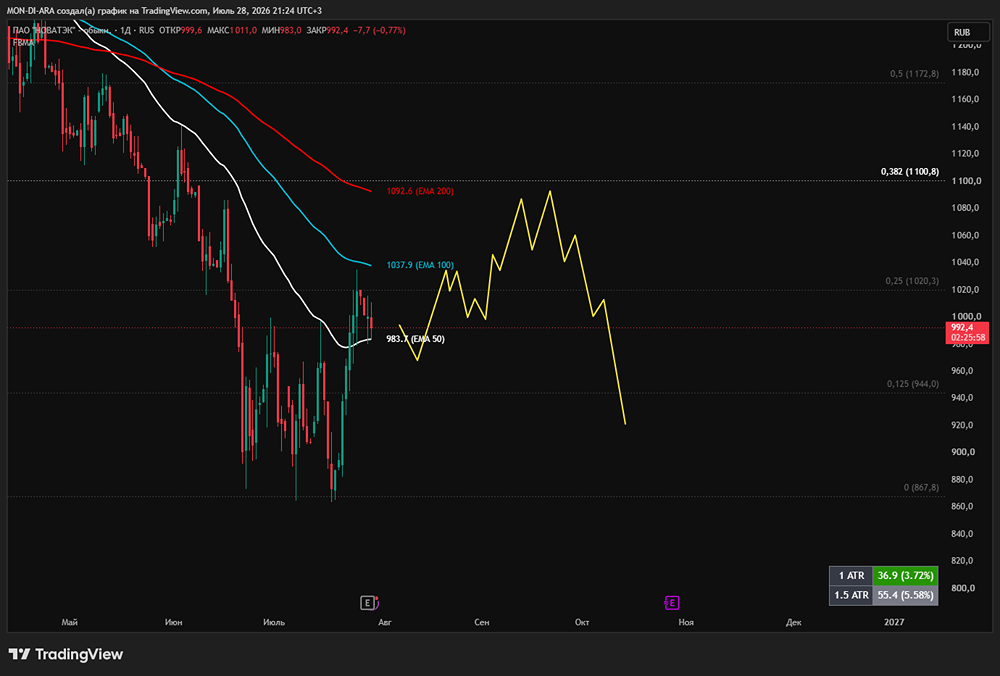1000x676 pixels.
Task: Click the FBMA indicator label
Action: pyautogui.click(x=24, y=43)
